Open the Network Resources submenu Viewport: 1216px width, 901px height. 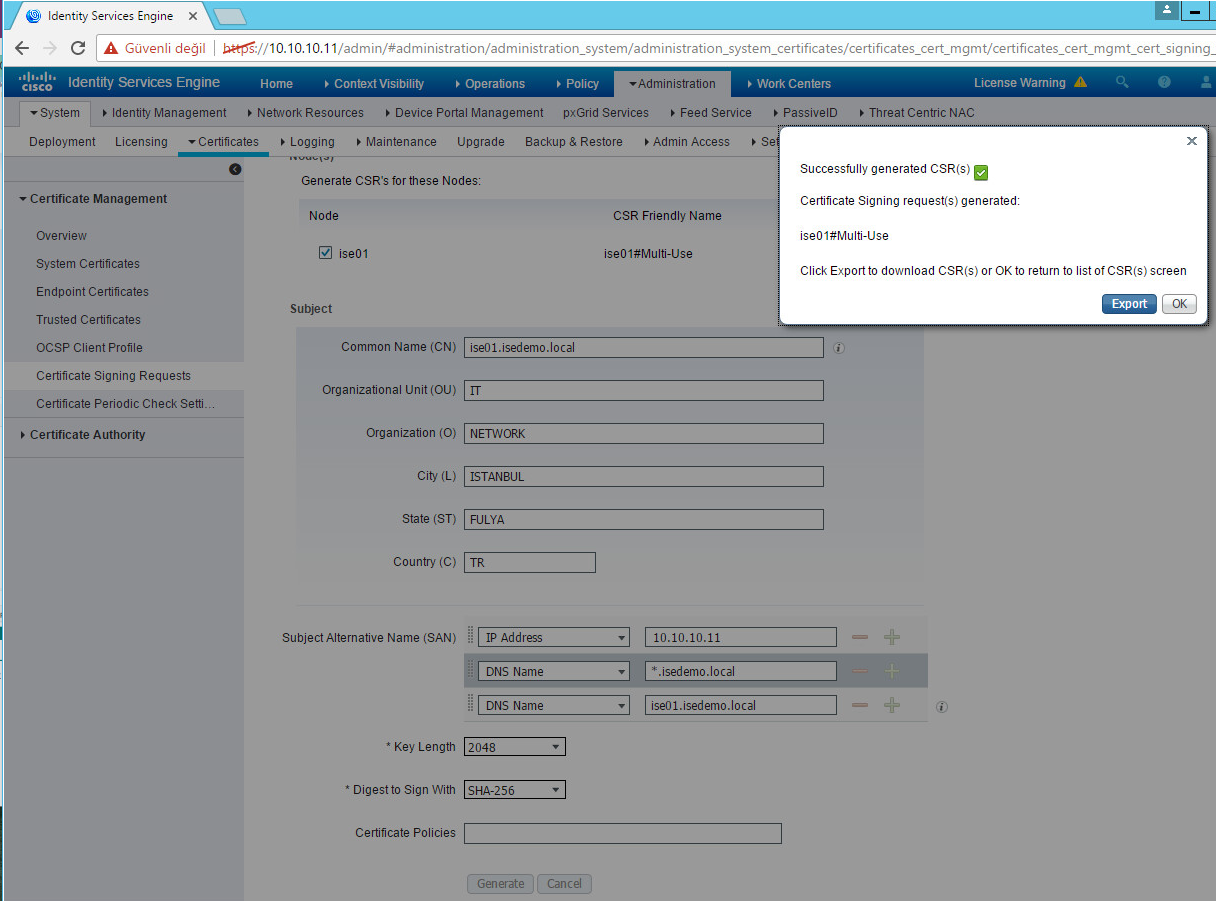coord(305,113)
